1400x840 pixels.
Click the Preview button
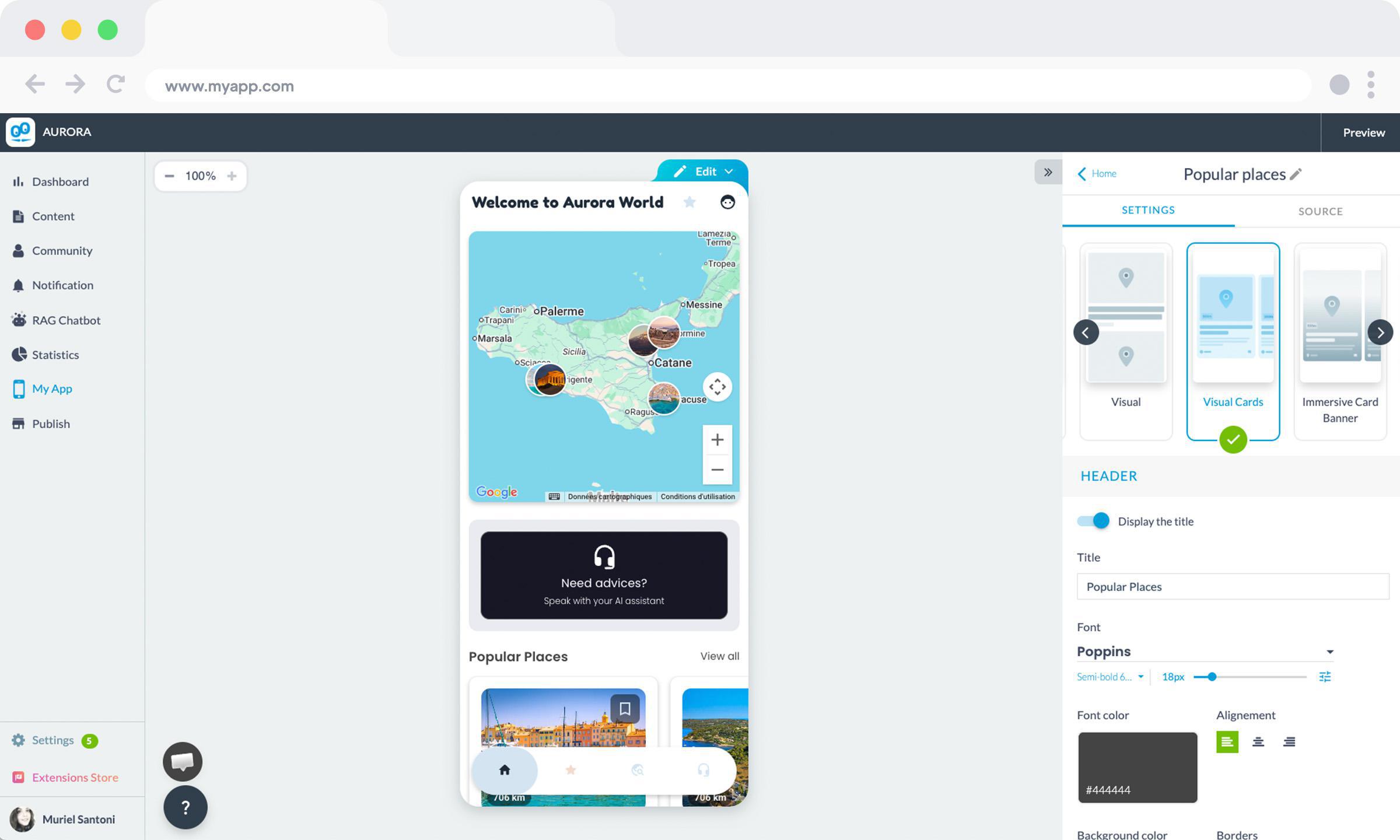(x=1363, y=132)
